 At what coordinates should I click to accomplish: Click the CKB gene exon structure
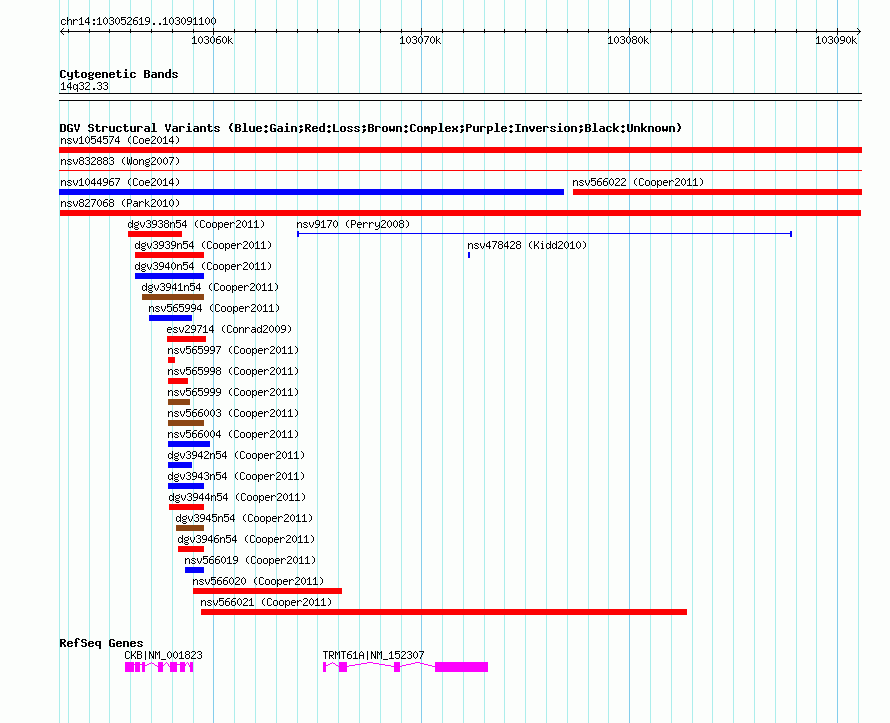159,667
